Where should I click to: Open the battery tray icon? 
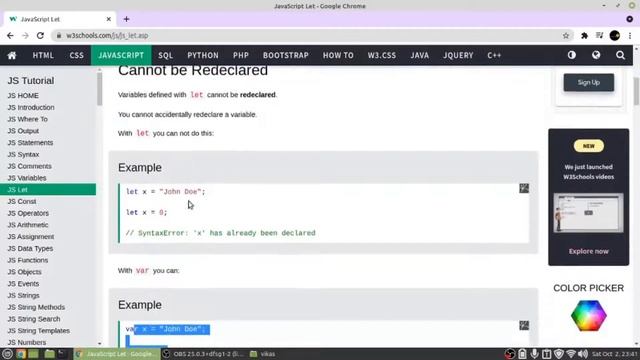click(522, 354)
